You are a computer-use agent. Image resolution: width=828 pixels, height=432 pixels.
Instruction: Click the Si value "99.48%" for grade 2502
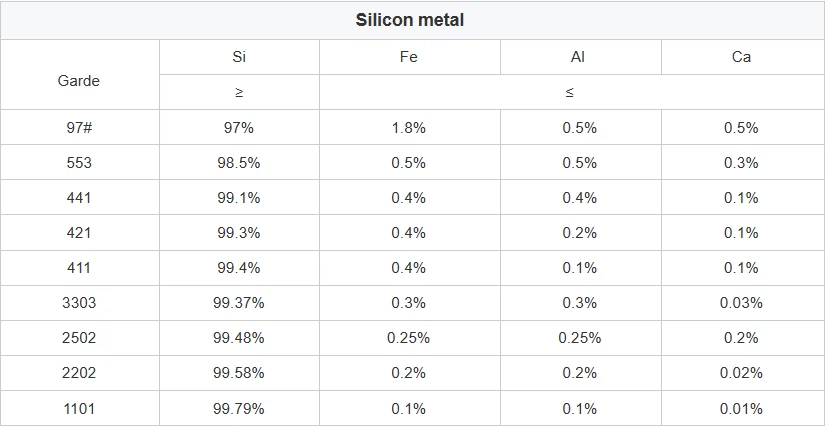point(239,338)
